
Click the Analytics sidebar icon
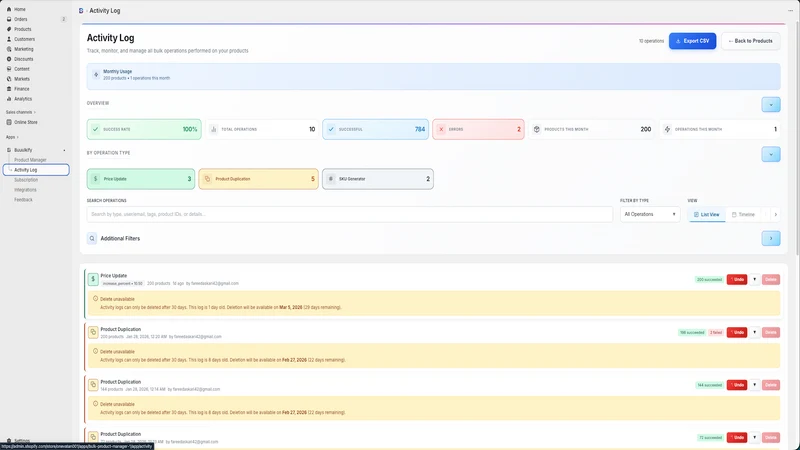(x=9, y=98)
